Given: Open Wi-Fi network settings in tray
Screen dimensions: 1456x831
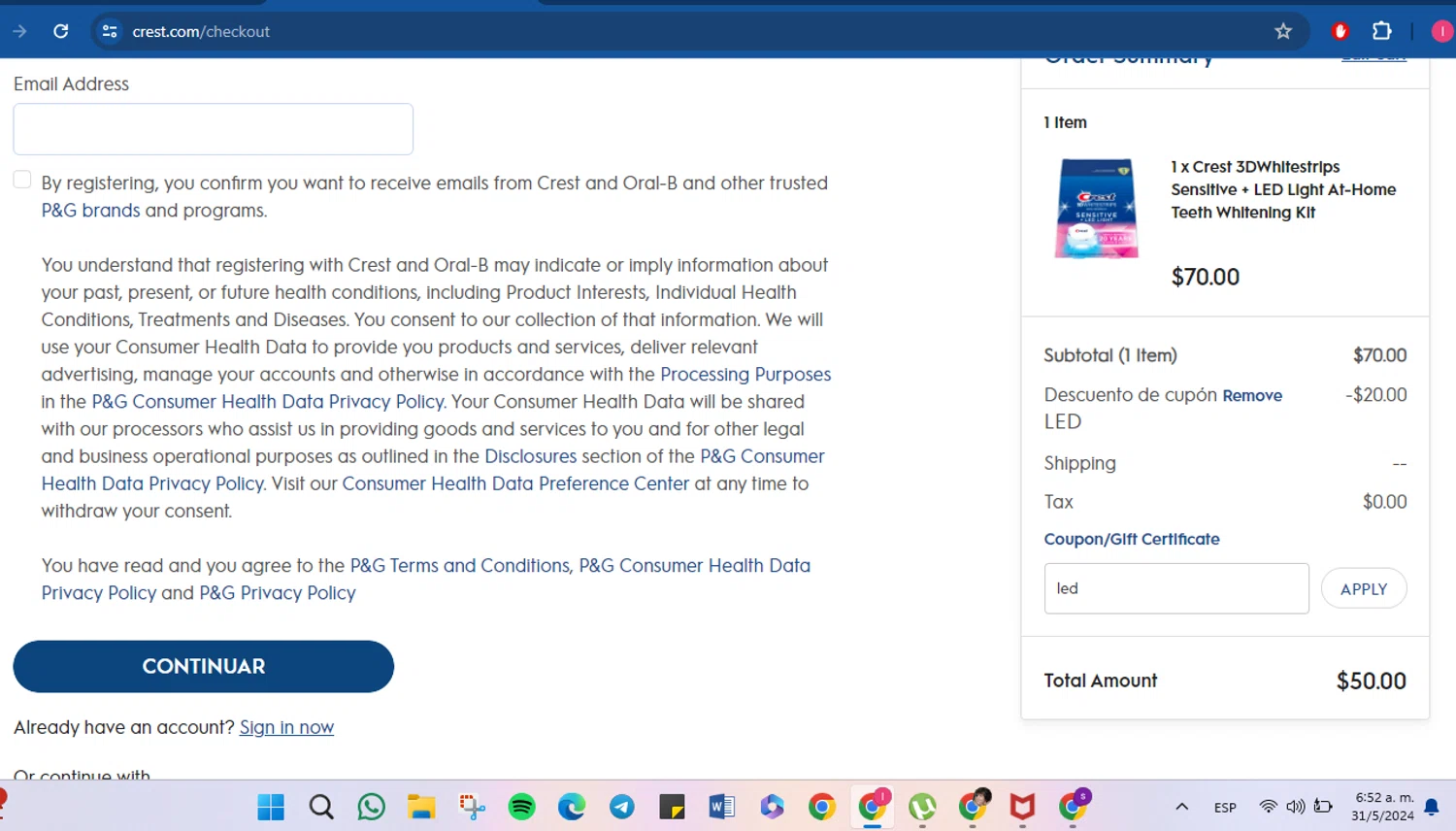Looking at the screenshot, I should tap(1268, 807).
